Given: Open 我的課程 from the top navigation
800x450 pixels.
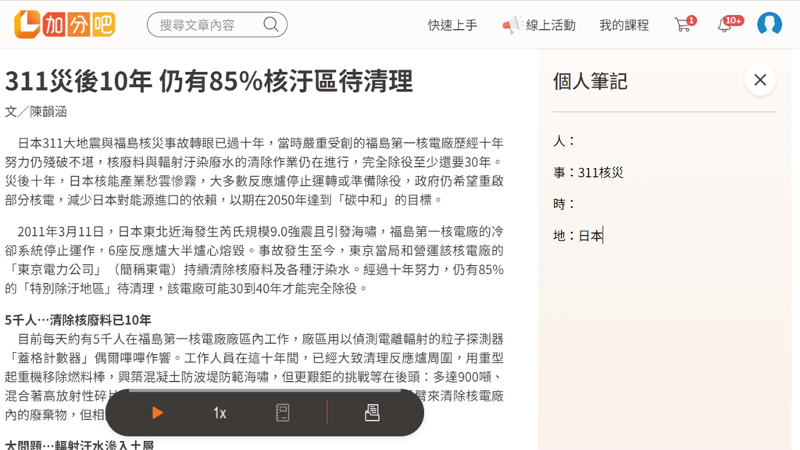Looking at the screenshot, I should pyautogui.click(x=624, y=25).
